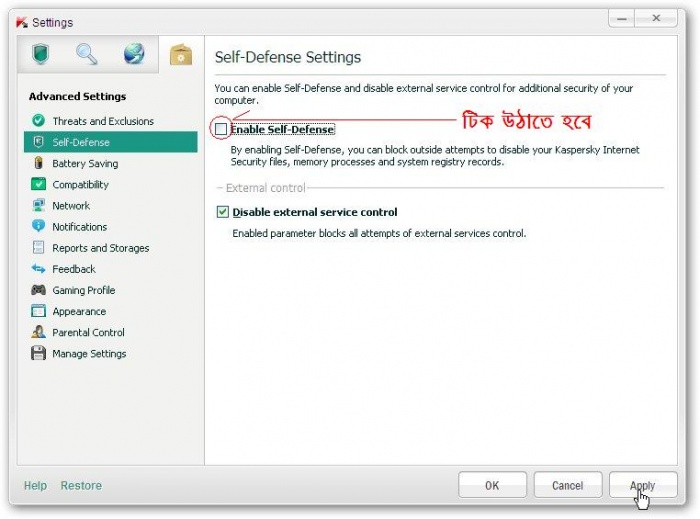The height and width of the screenshot is (519, 700).
Task: Click the Advanced Settings heading
Action: (x=78, y=96)
